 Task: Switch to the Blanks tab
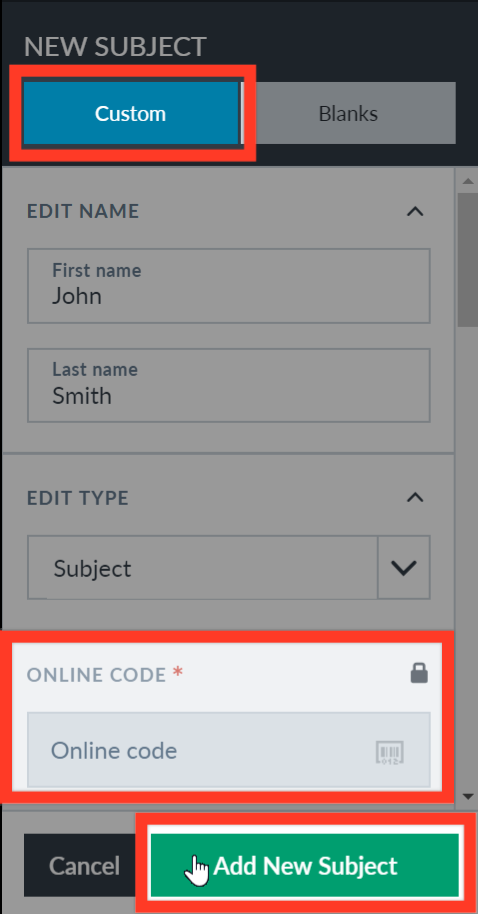click(349, 113)
